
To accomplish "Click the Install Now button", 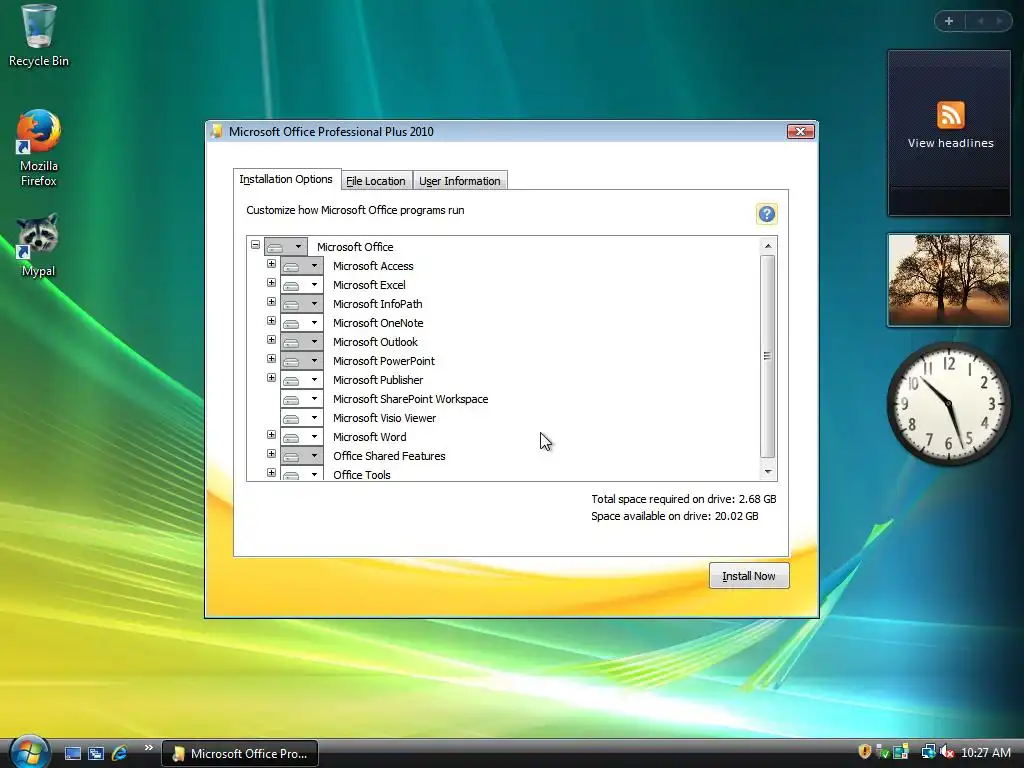I will pos(748,576).
